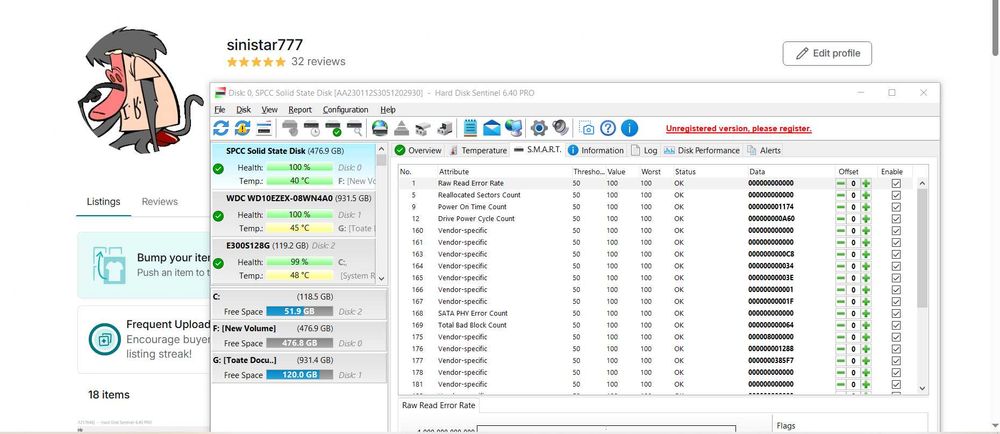Click the offset value field for Drive Power Cycle Count
The height and width of the screenshot is (434, 1000).
point(853,219)
